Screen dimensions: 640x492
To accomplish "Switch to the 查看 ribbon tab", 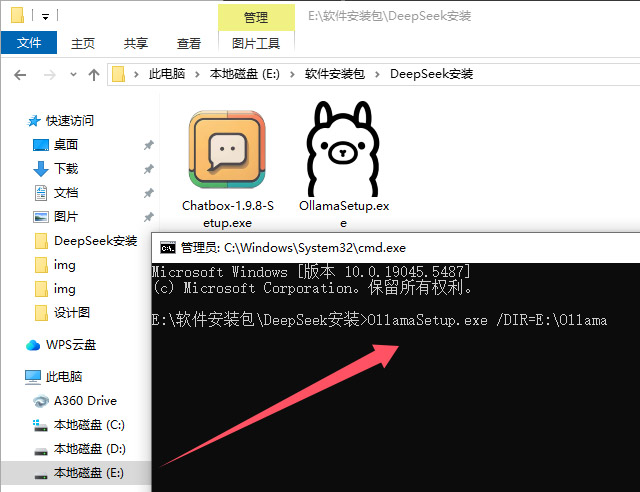I will pyautogui.click(x=189, y=43).
